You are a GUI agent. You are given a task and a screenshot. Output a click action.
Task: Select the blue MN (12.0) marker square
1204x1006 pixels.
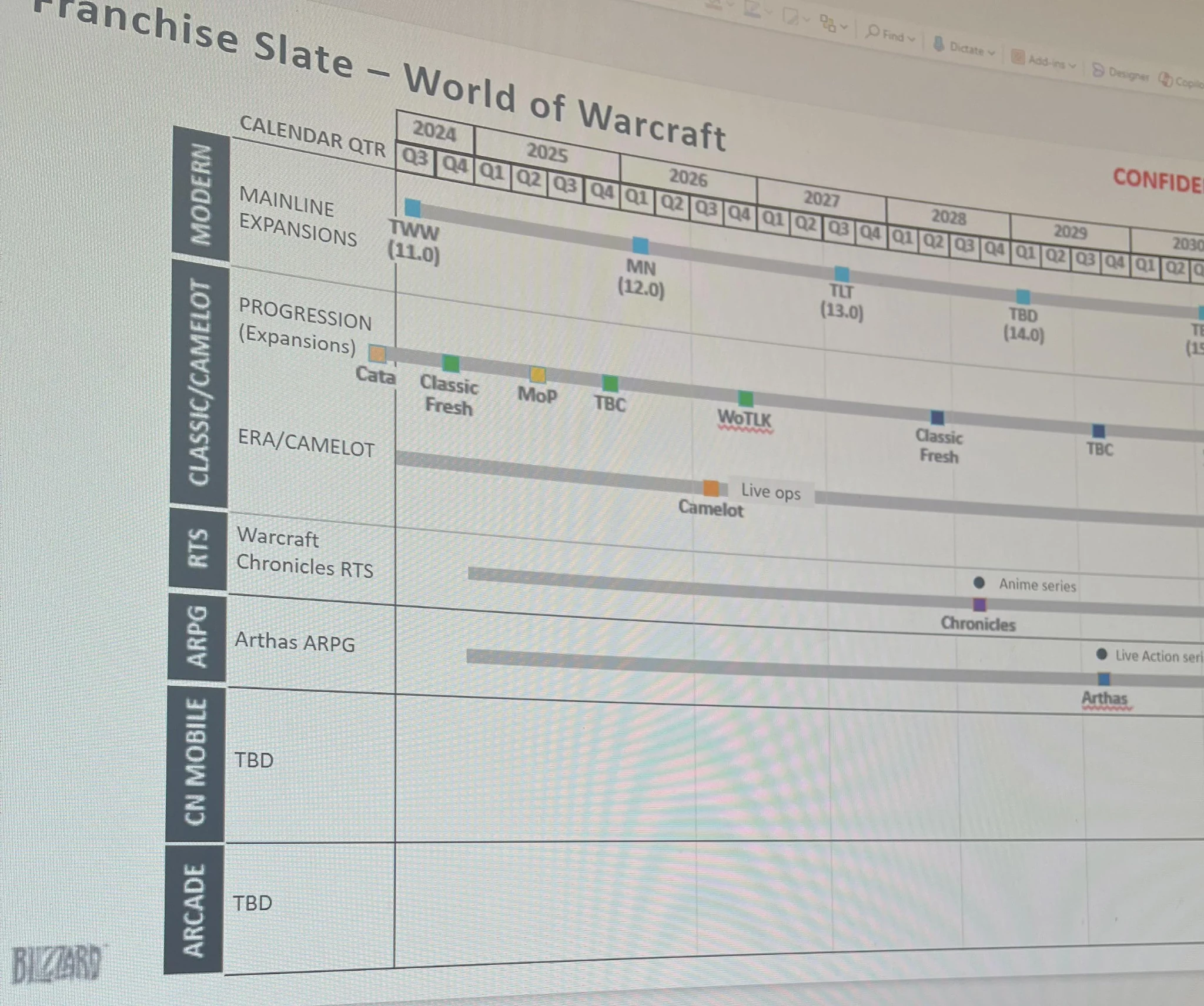(640, 245)
